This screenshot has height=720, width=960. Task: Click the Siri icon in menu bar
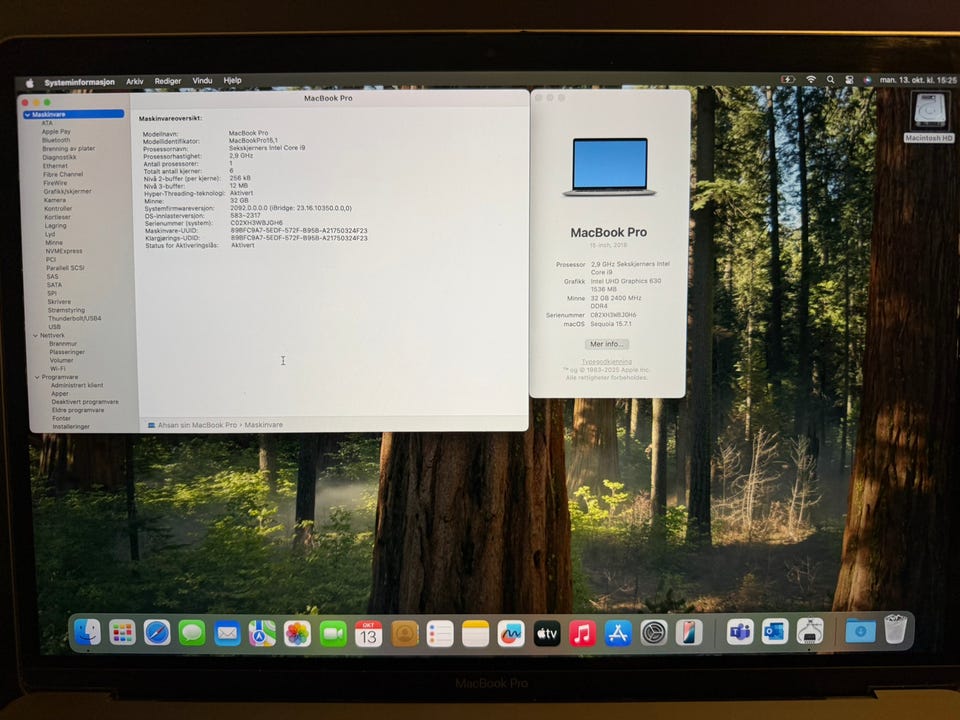pyautogui.click(x=868, y=80)
